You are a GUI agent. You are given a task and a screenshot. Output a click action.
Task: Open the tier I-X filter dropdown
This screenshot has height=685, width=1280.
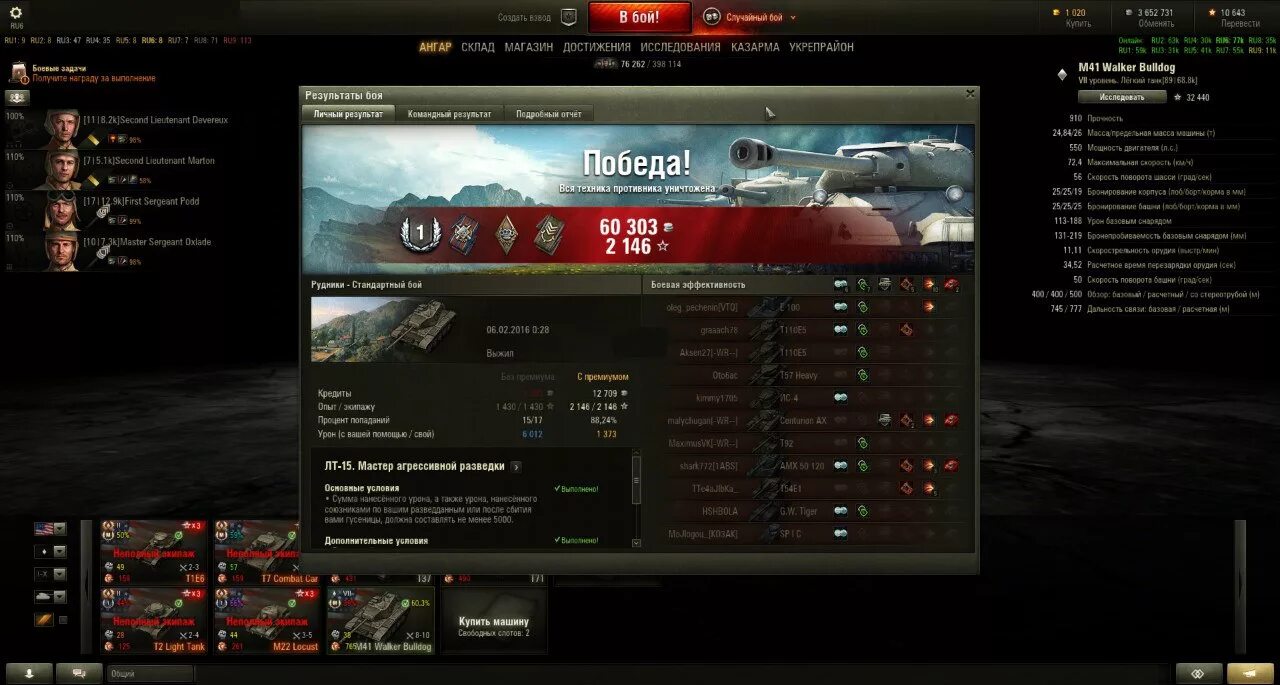(51, 574)
